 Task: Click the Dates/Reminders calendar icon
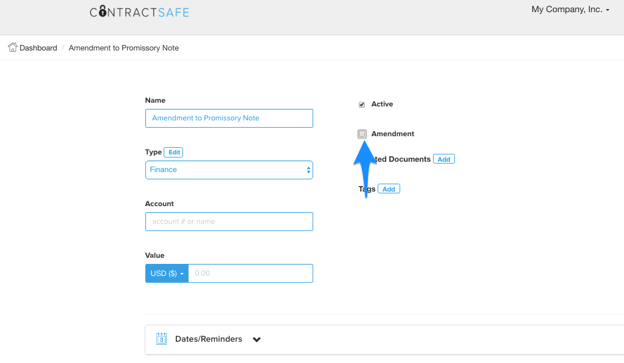click(161, 339)
